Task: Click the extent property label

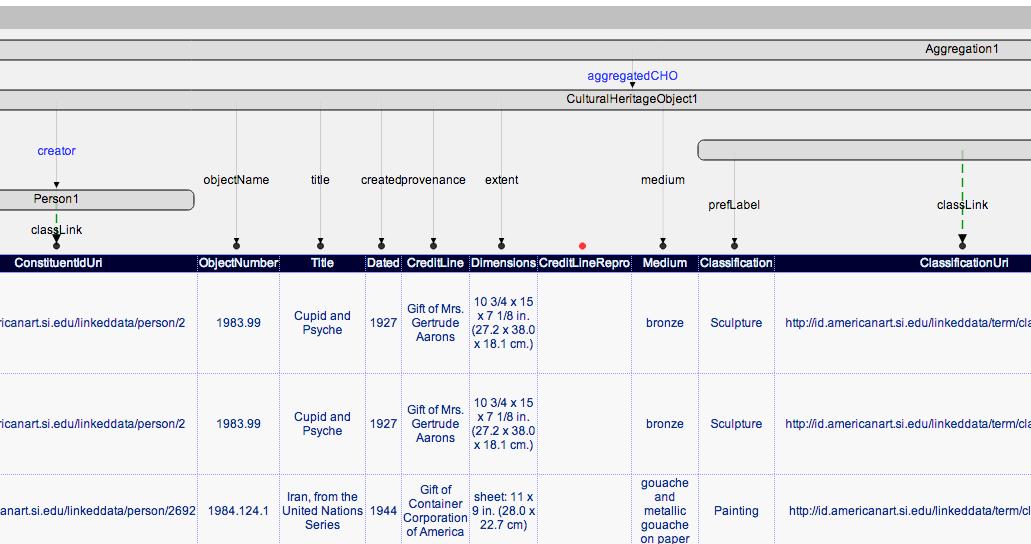Action: tap(501, 180)
